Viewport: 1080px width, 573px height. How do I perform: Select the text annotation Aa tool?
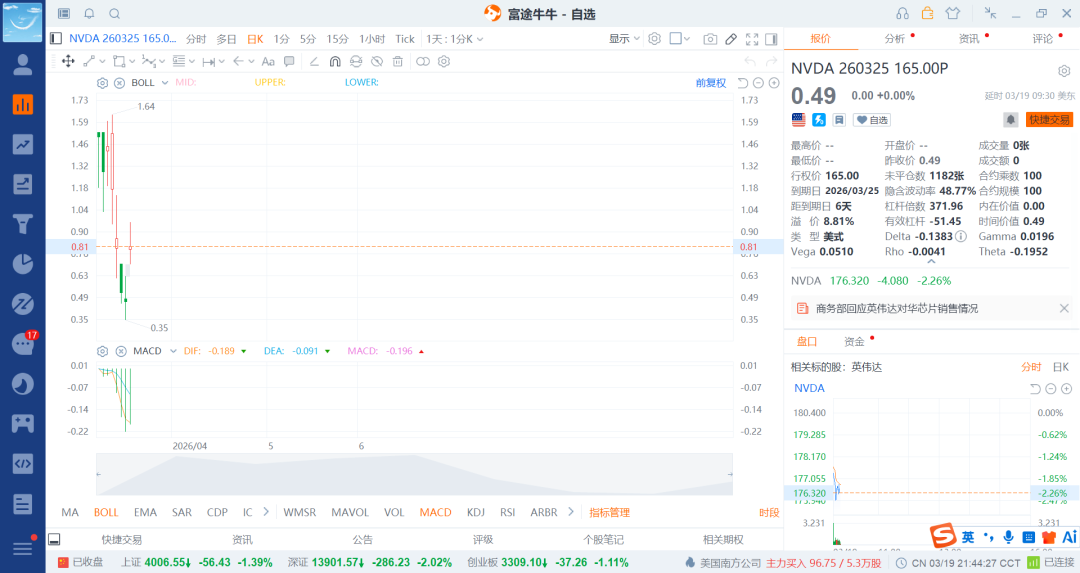click(x=269, y=61)
